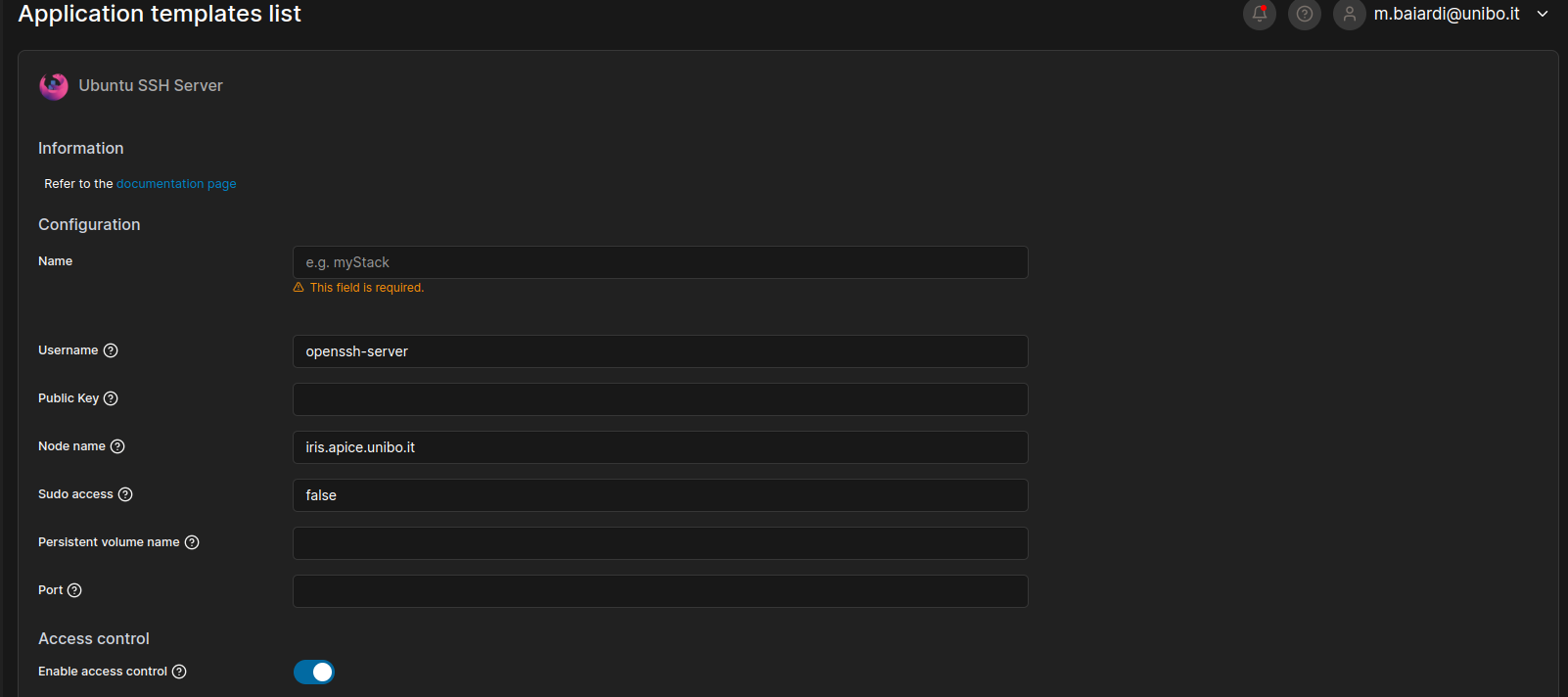Click the Ubuntu SSH Server logo
The height and width of the screenshot is (697, 1568).
[x=54, y=86]
